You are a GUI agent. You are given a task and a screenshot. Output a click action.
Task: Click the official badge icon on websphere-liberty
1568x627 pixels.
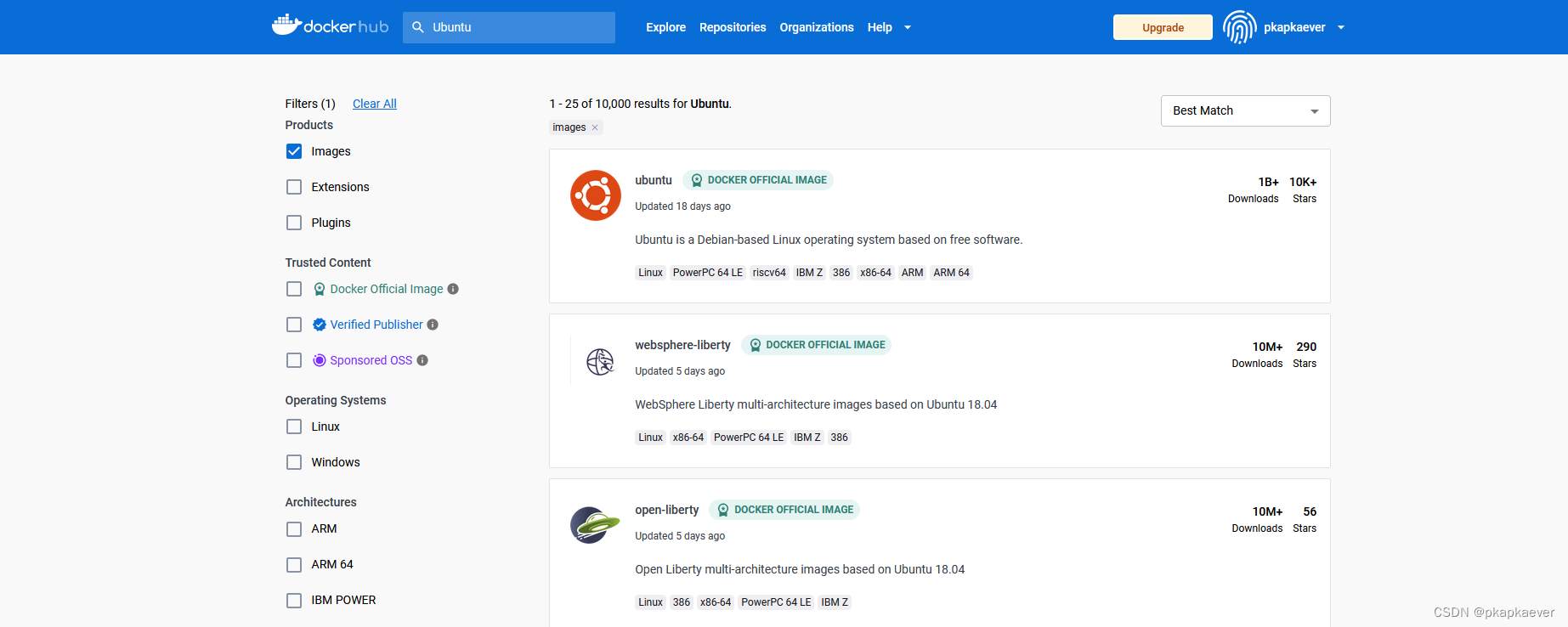point(755,345)
